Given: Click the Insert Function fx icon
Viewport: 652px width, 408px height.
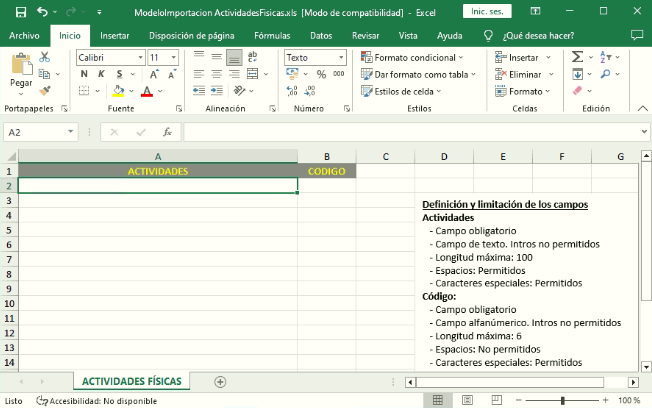Looking at the screenshot, I should pos(167,132).
